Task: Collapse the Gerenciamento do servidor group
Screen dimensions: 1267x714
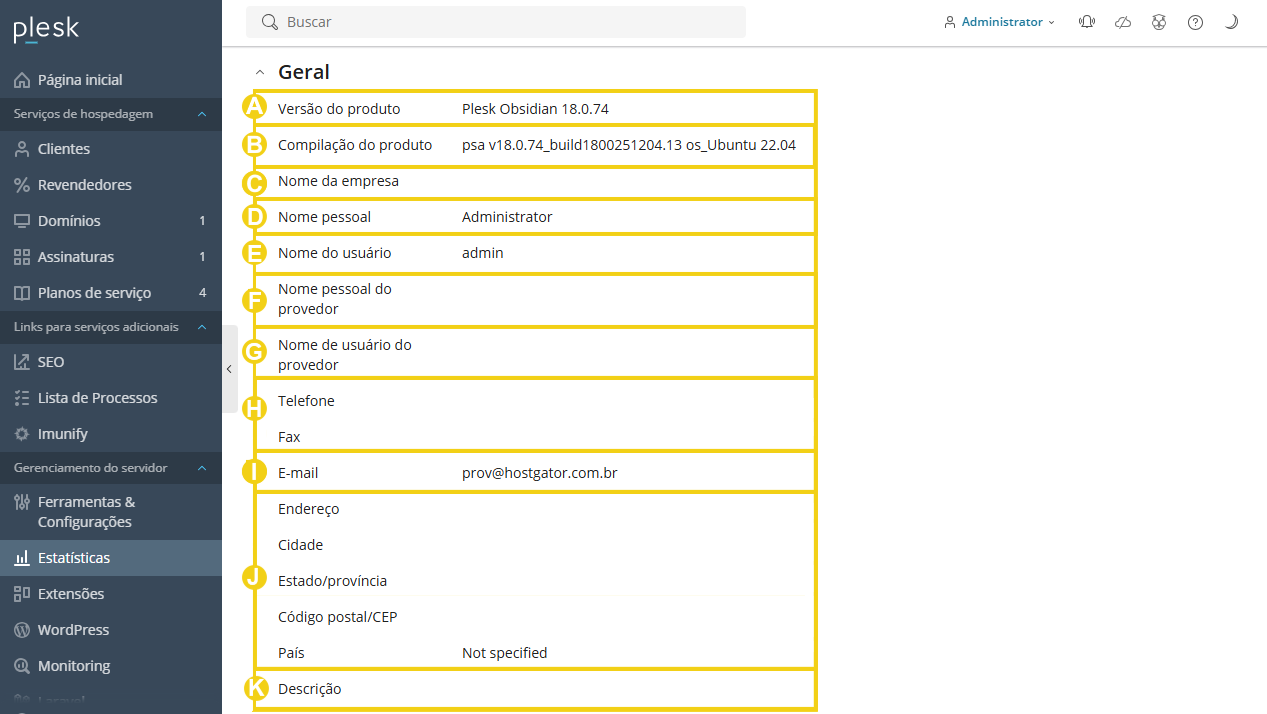Action: click(201, 468)
